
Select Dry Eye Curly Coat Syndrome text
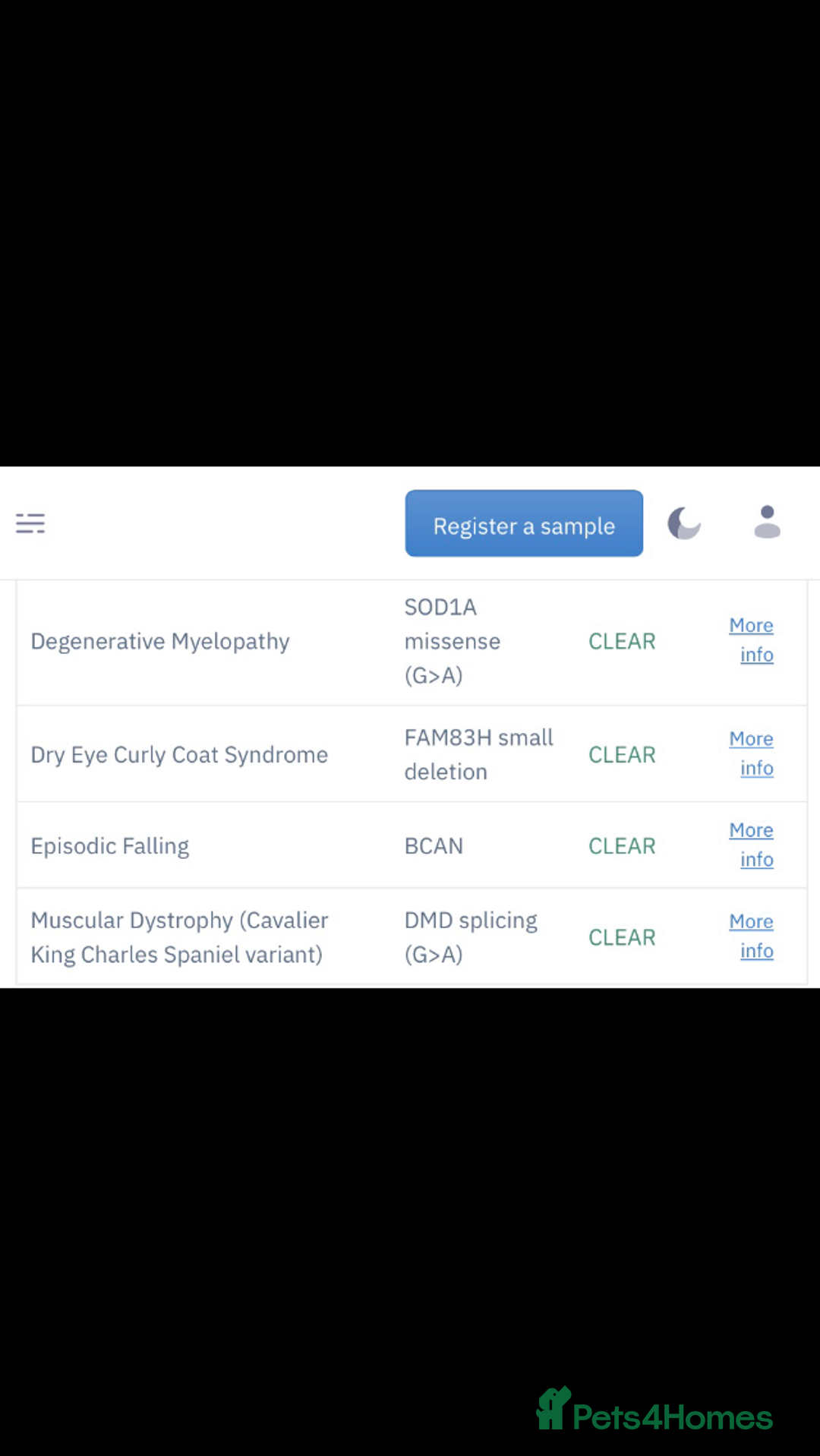tap(179, 755)
